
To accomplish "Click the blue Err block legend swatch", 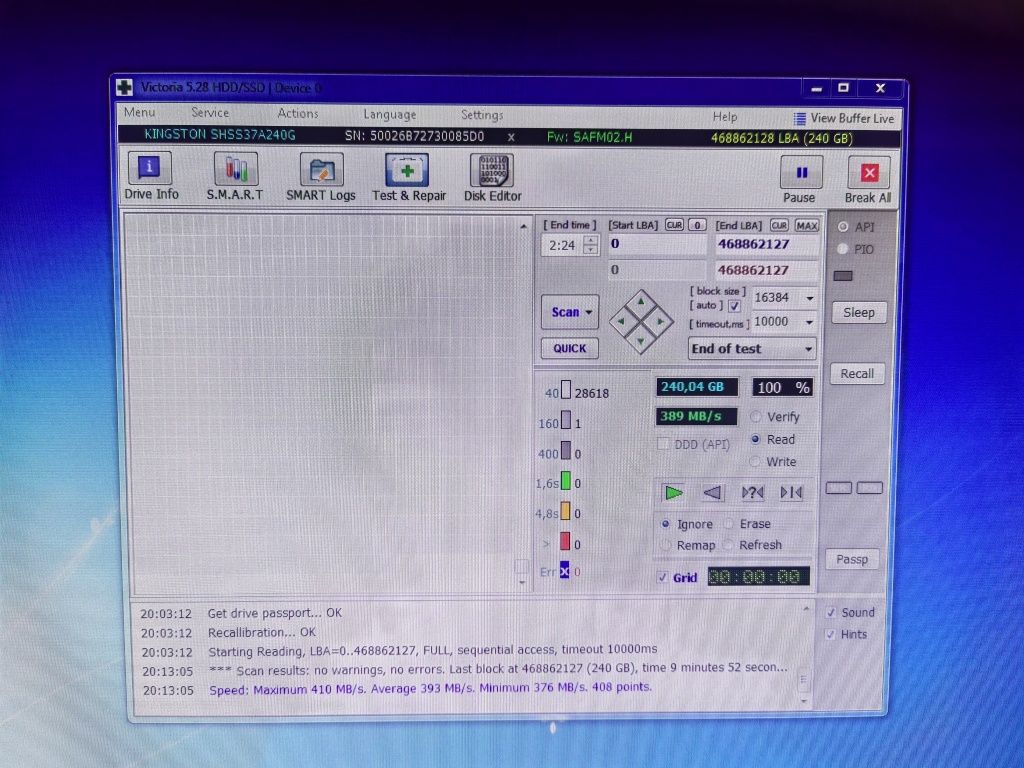I will [564, 570].
